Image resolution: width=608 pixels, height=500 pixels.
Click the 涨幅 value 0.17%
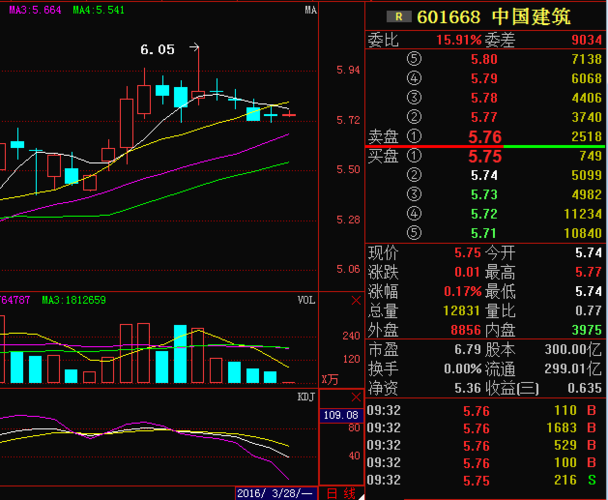pyautogui.click(x=463, y=291)
